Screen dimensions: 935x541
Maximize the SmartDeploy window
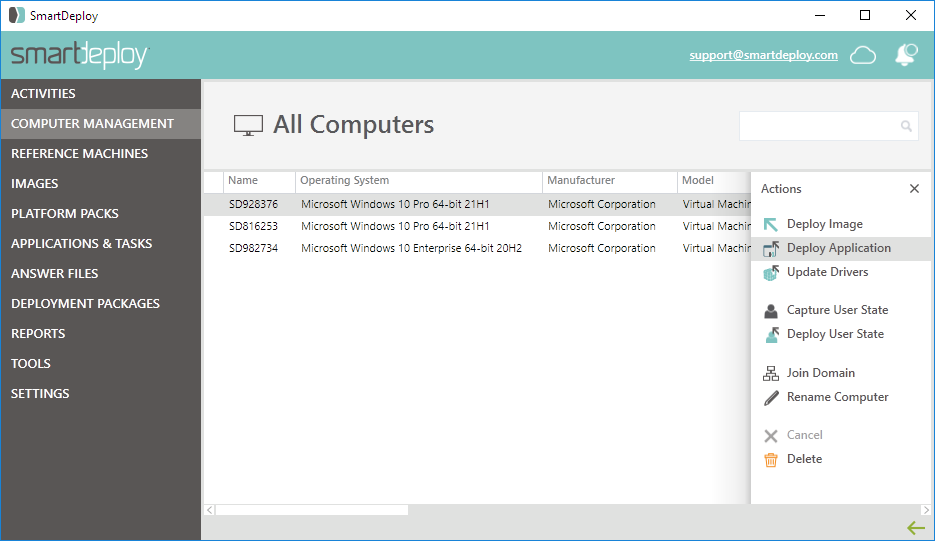[865, 16]
